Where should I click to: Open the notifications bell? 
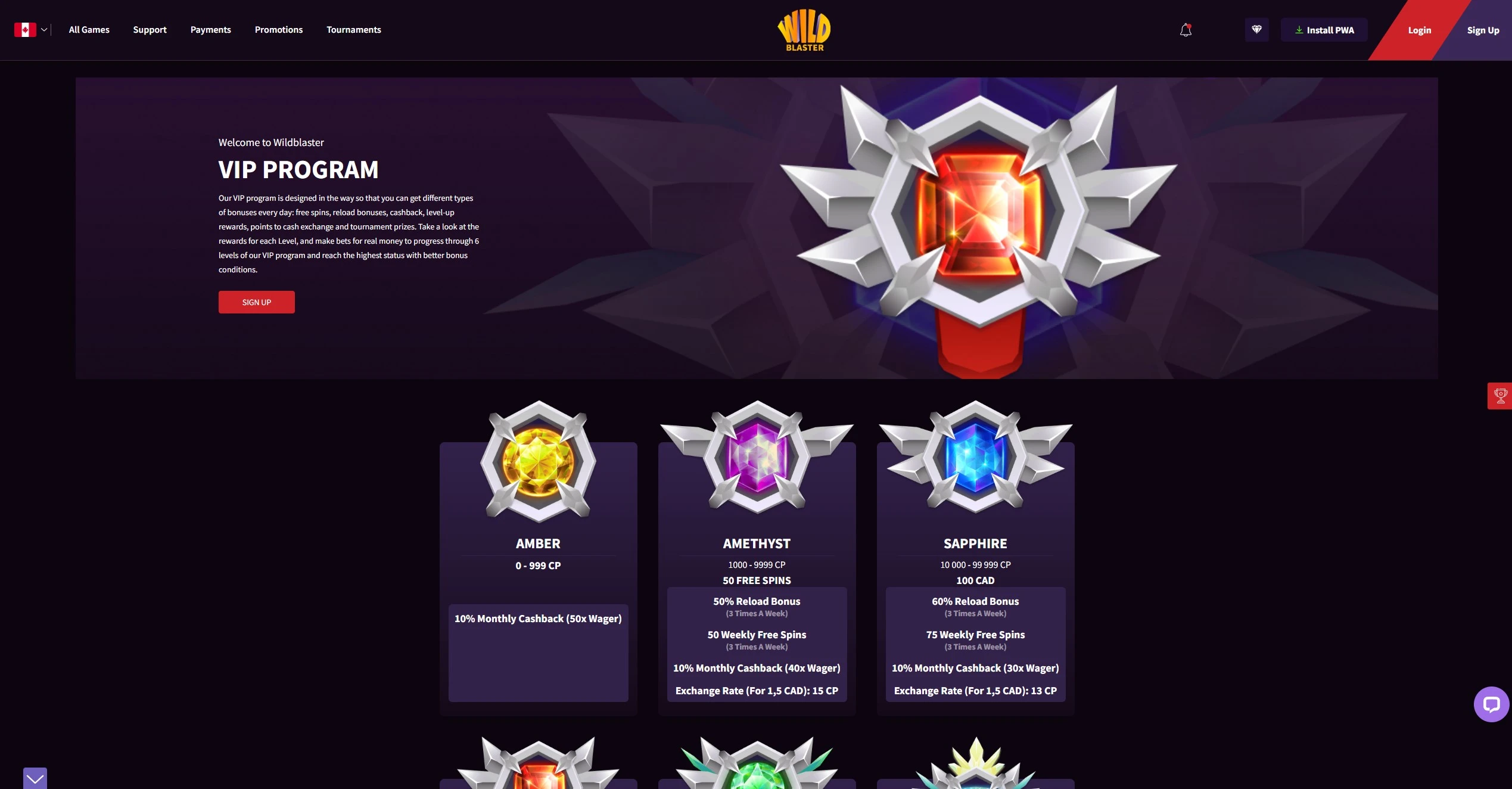click(x=1186, y=30)
